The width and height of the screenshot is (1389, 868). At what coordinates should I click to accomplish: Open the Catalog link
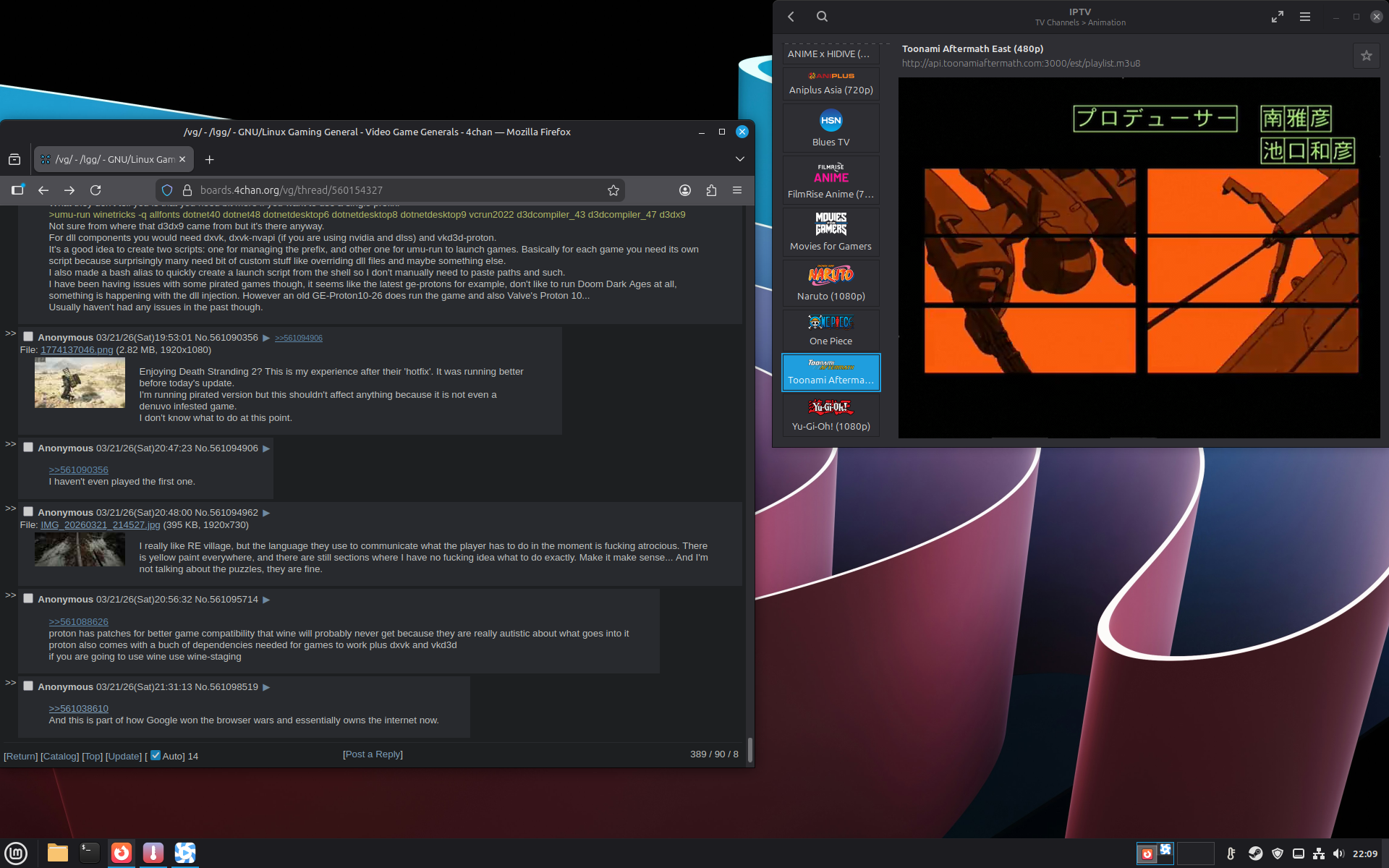[60, 756]
